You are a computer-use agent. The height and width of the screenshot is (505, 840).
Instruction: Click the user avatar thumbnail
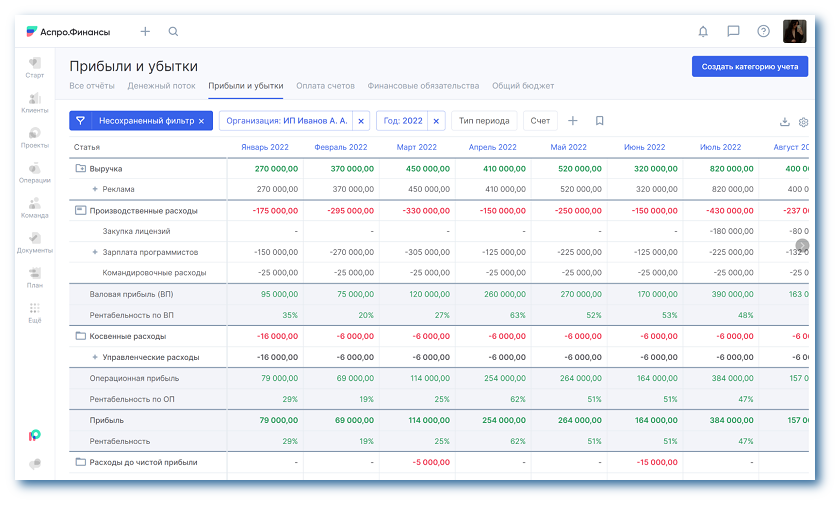click(x=795, y=32)
